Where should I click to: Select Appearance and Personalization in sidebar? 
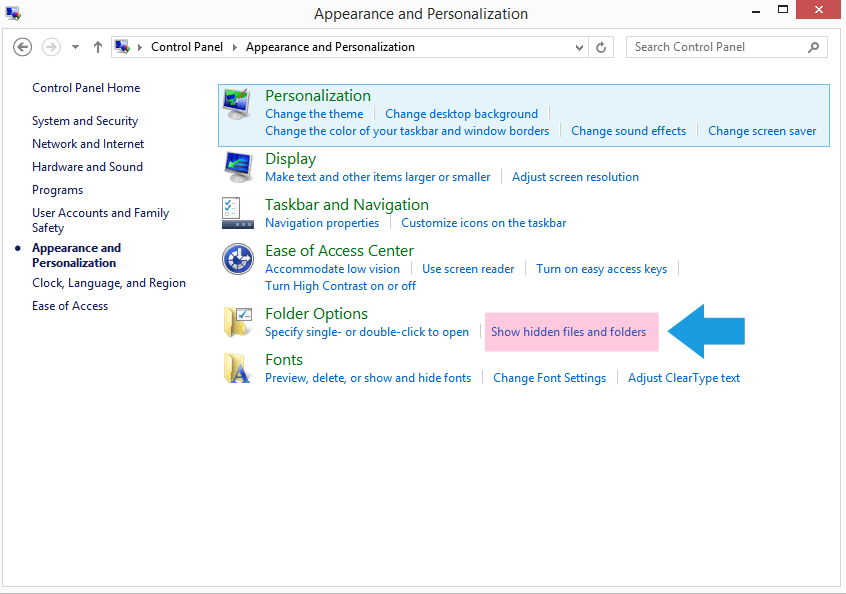coord(77,255)
